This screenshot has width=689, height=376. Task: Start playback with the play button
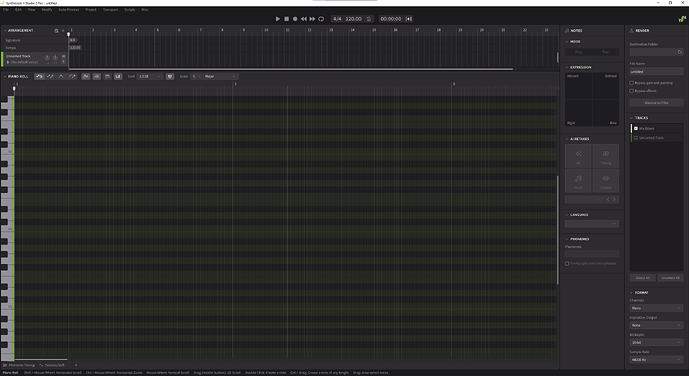click(277, 19)
